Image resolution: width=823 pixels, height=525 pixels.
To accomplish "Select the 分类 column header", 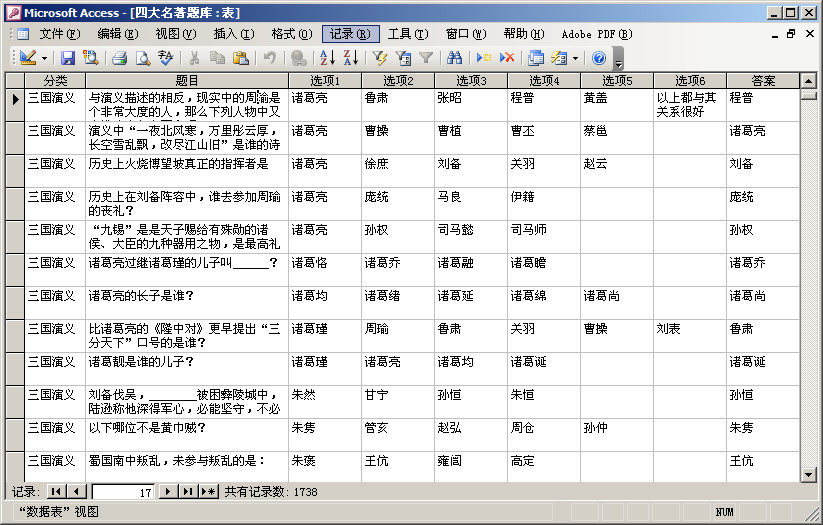I will [x=55, y=80].
